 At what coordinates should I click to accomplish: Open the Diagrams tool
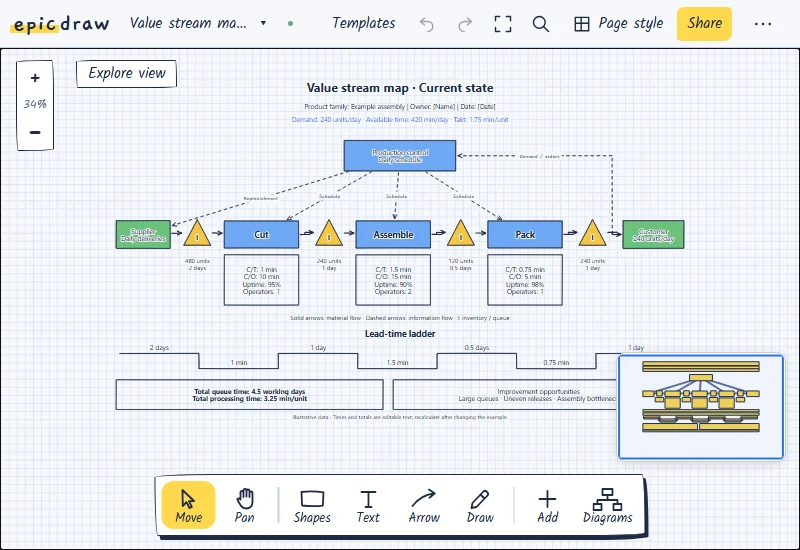click(x=608, y=505)
